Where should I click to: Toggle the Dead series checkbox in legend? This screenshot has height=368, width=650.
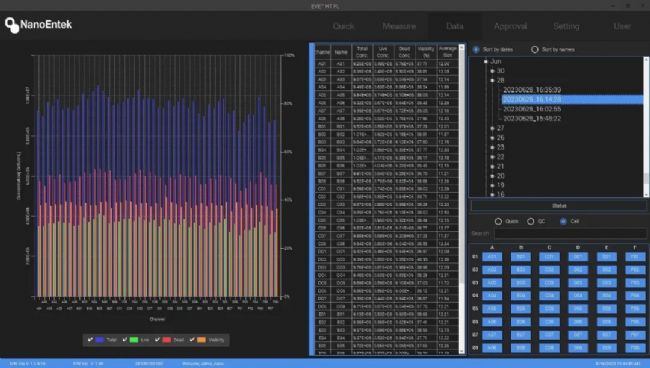(x=158, y=340)
